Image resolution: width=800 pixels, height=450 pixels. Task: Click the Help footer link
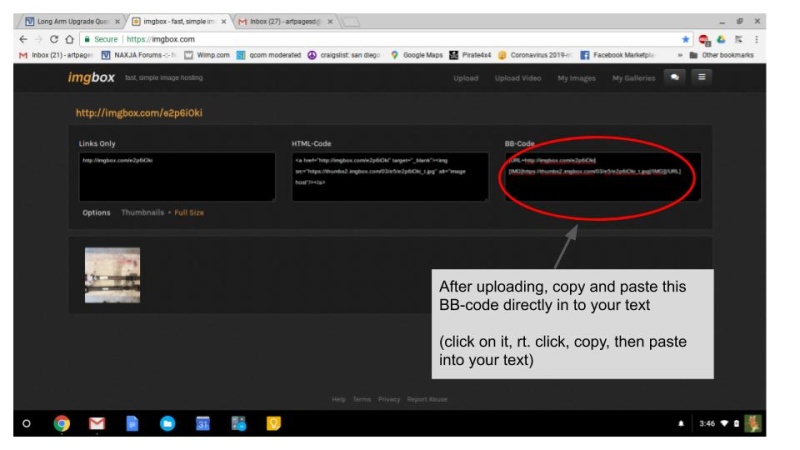[338, 399]
